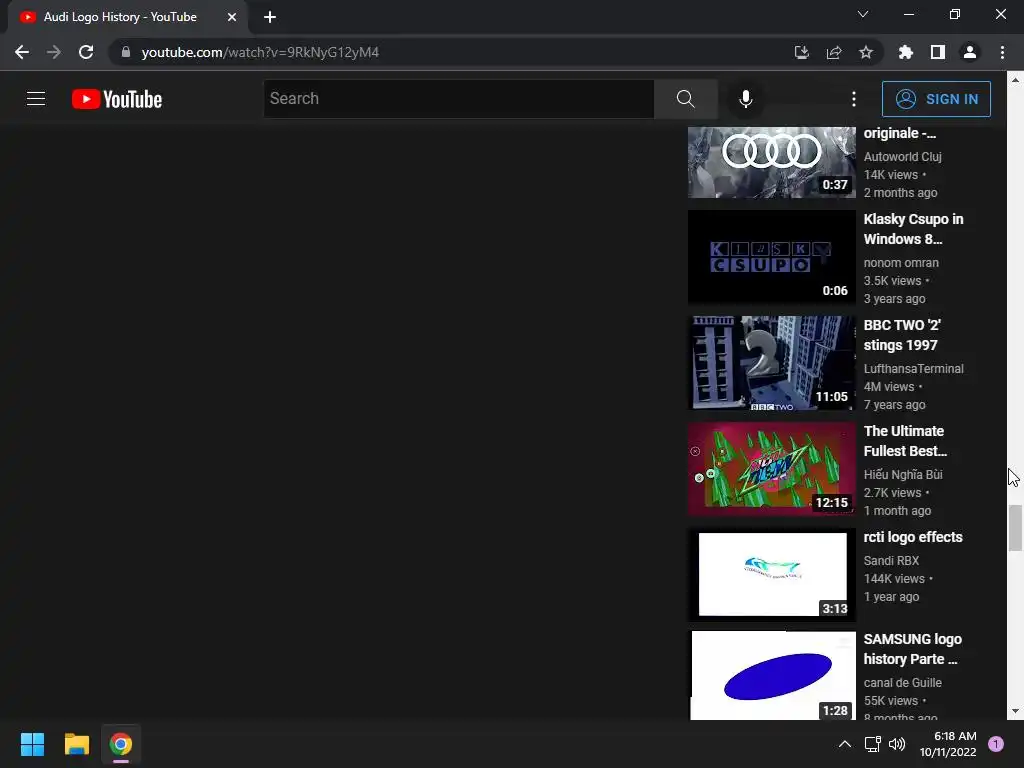Open the YouTube hamburger guide menu

click(36, 99)
